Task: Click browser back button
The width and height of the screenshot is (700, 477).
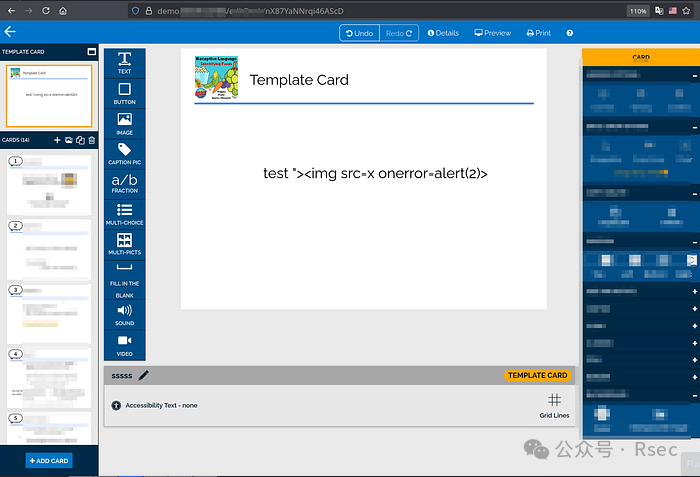Action: [x=12, y=11]
